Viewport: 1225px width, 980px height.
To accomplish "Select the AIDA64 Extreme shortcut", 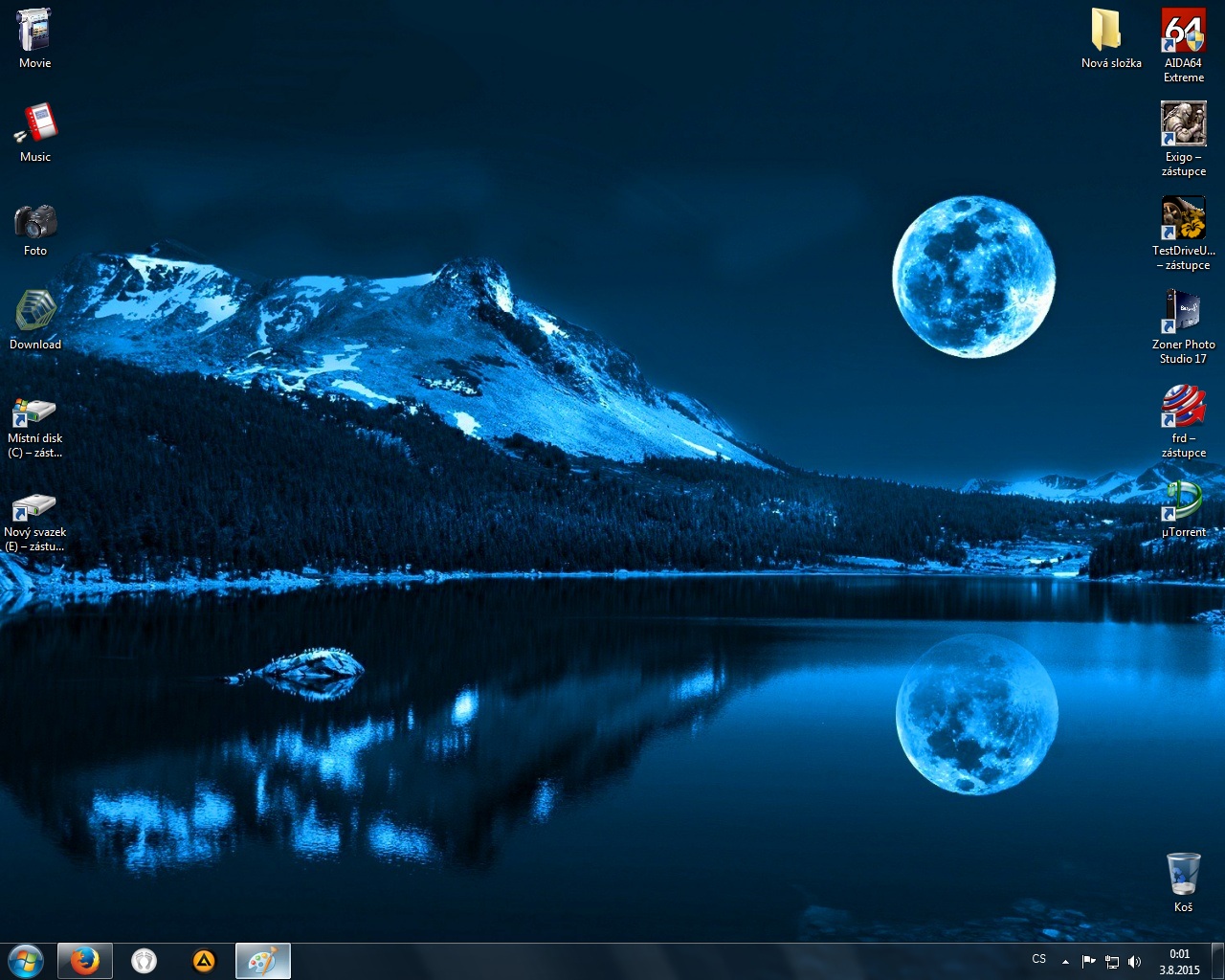I will click(1184, 45).
